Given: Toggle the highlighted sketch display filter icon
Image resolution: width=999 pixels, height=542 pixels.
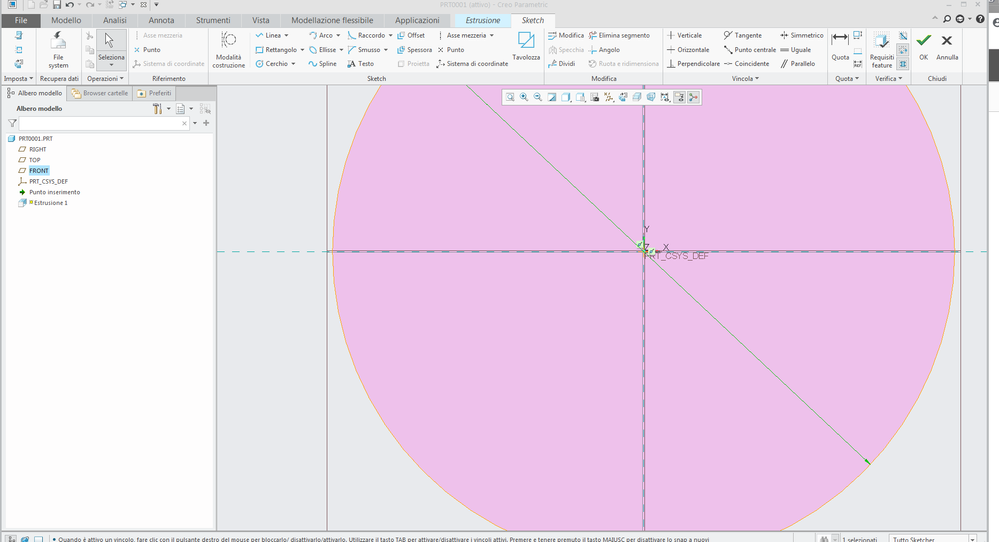Looking at the screenshot, I should click(x=680, y=97).
